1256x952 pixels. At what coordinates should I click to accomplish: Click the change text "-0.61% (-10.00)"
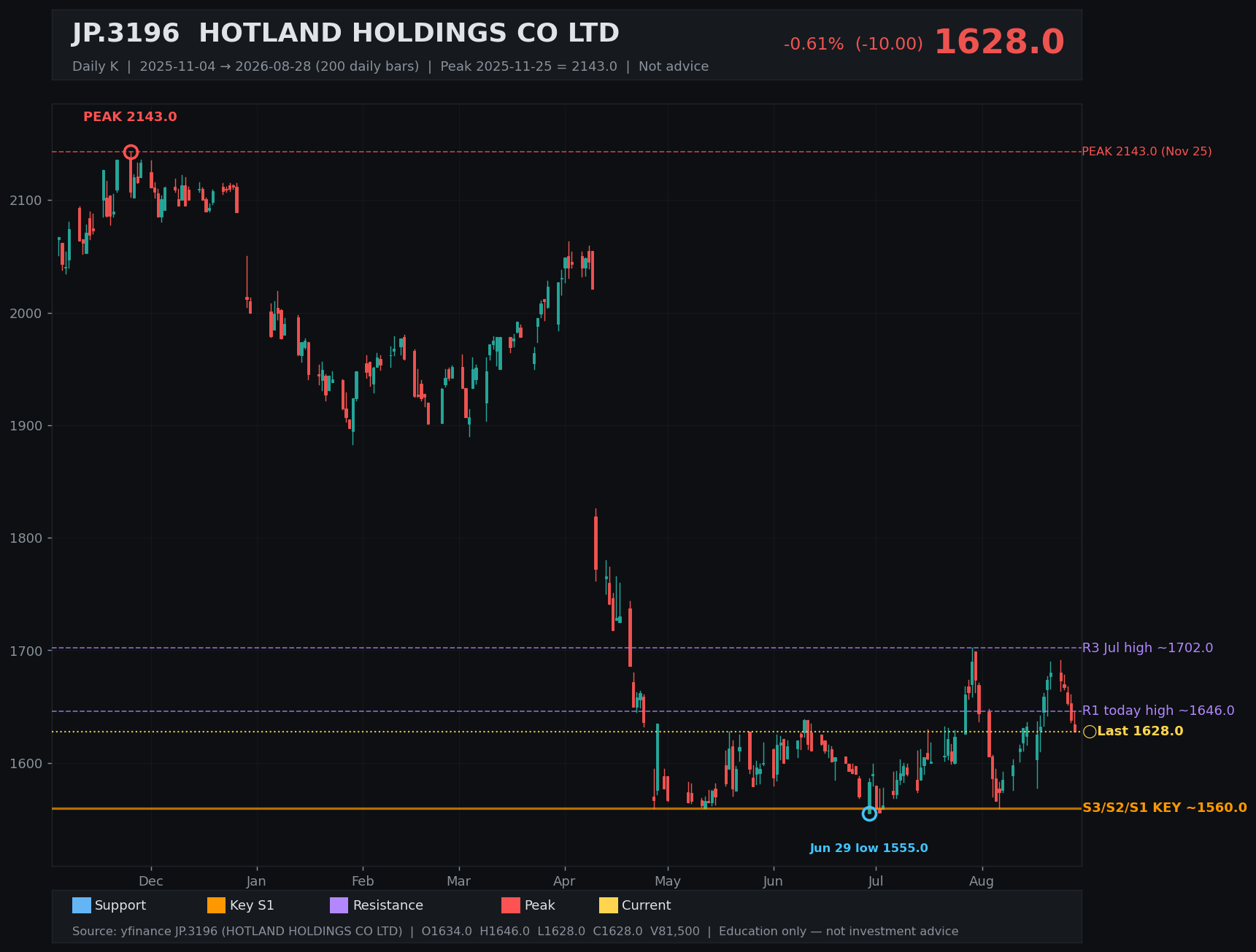tap(853, 44)
